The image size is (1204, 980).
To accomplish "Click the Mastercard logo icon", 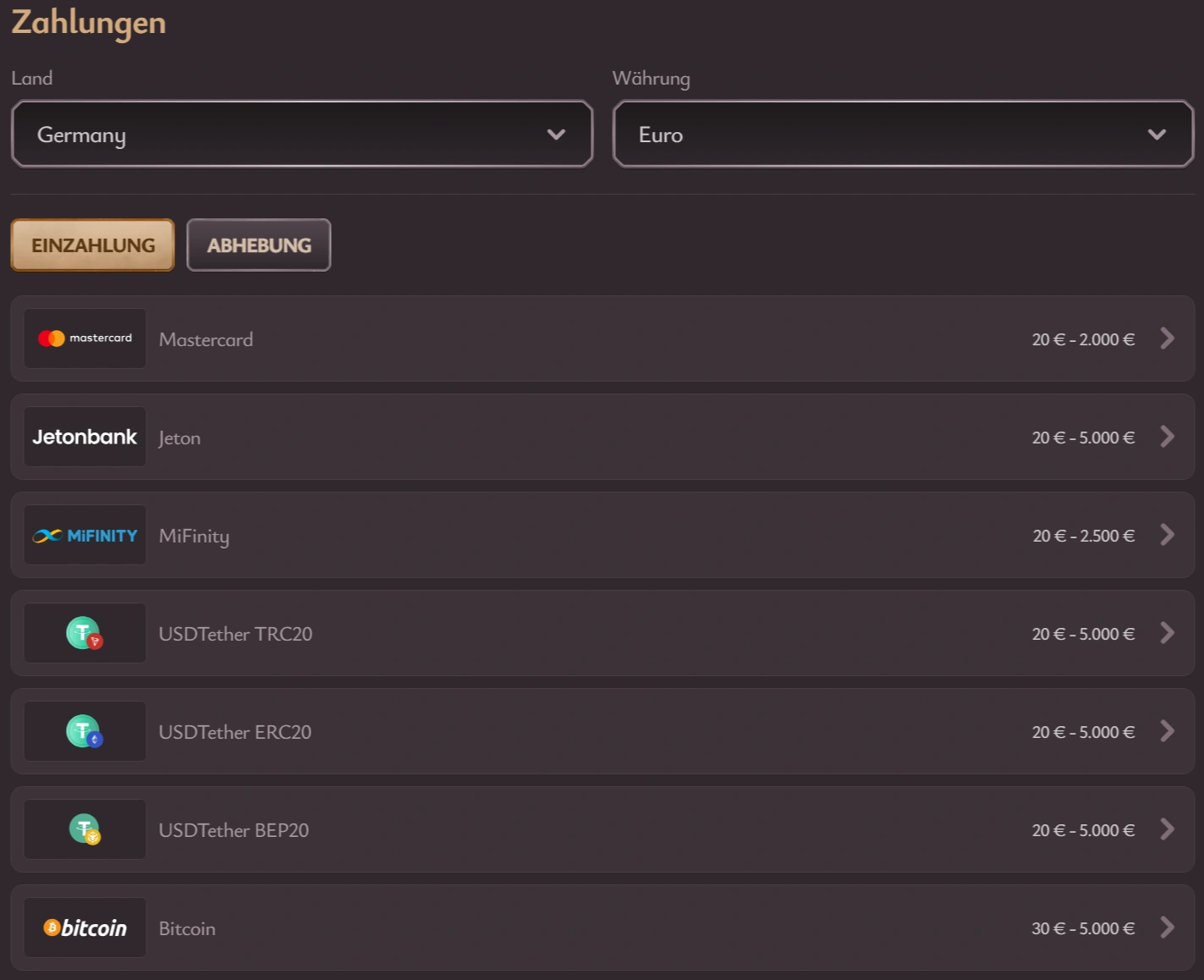I will click(85, 339).
